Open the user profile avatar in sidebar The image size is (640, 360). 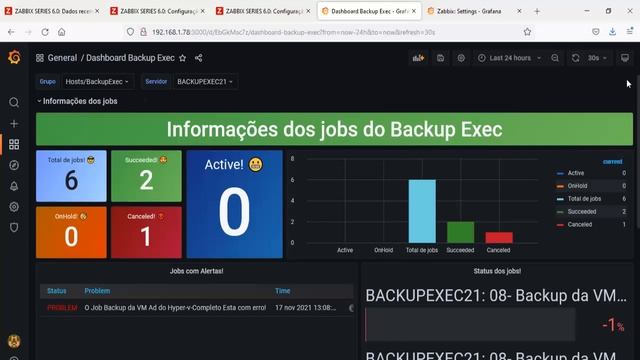14,341
